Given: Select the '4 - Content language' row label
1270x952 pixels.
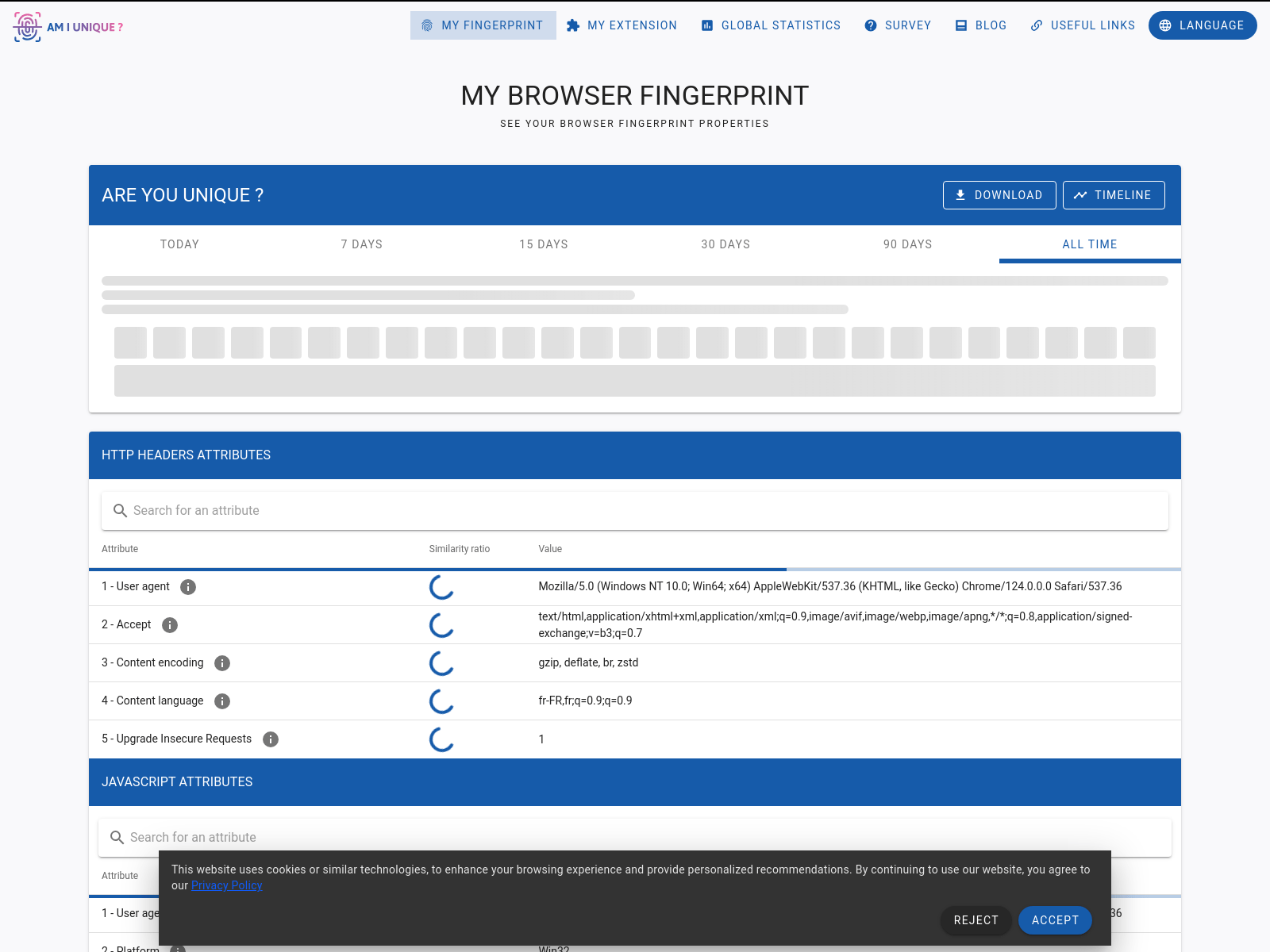Looking at the screenshot, I should pos(152,701).
